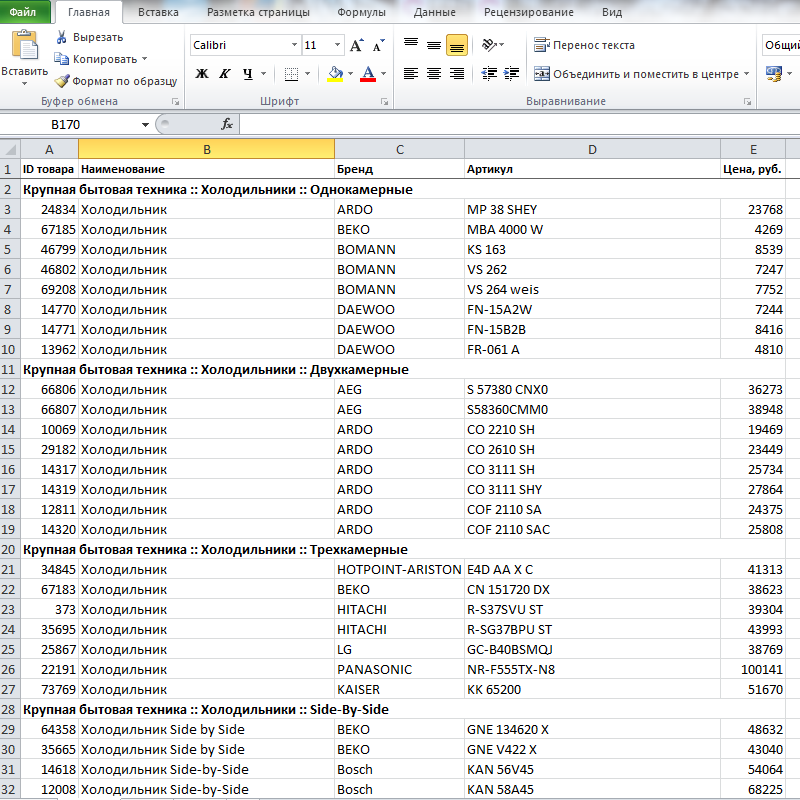
Task: Select the HOTPOINT-ARISTON brand cell
Action: [399, 569]
